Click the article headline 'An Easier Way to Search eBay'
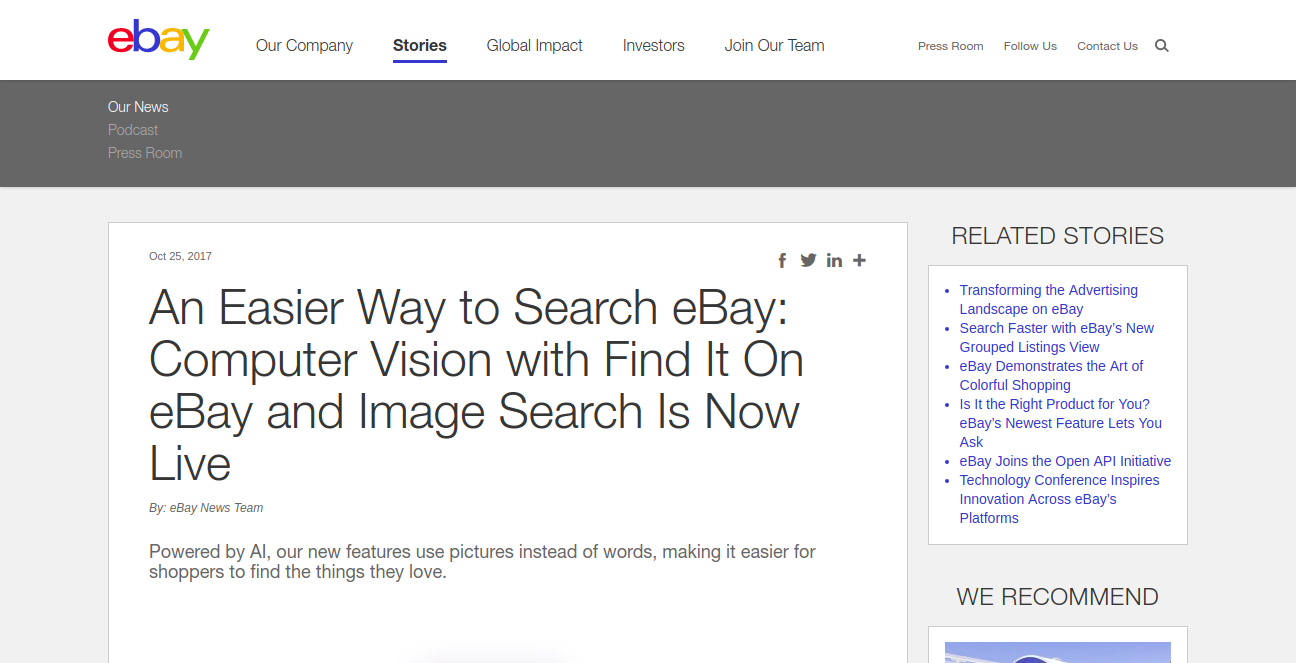 pyautogui.click(x=476, y=385)
